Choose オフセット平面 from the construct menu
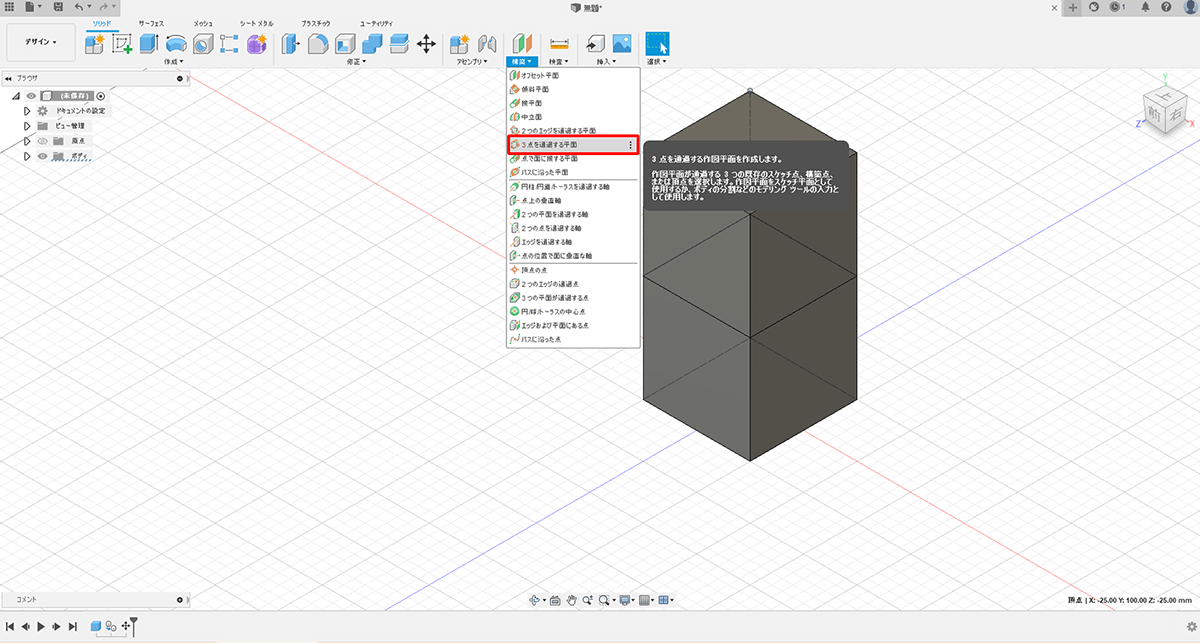The width and height of the screenshot is (1200, 643). coord(539,76)
